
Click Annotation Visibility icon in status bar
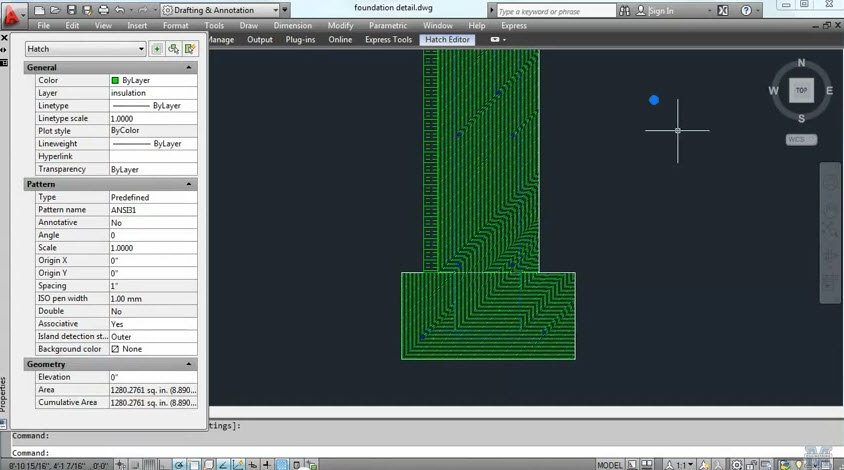pyautogui.click(x=704, y=464)
